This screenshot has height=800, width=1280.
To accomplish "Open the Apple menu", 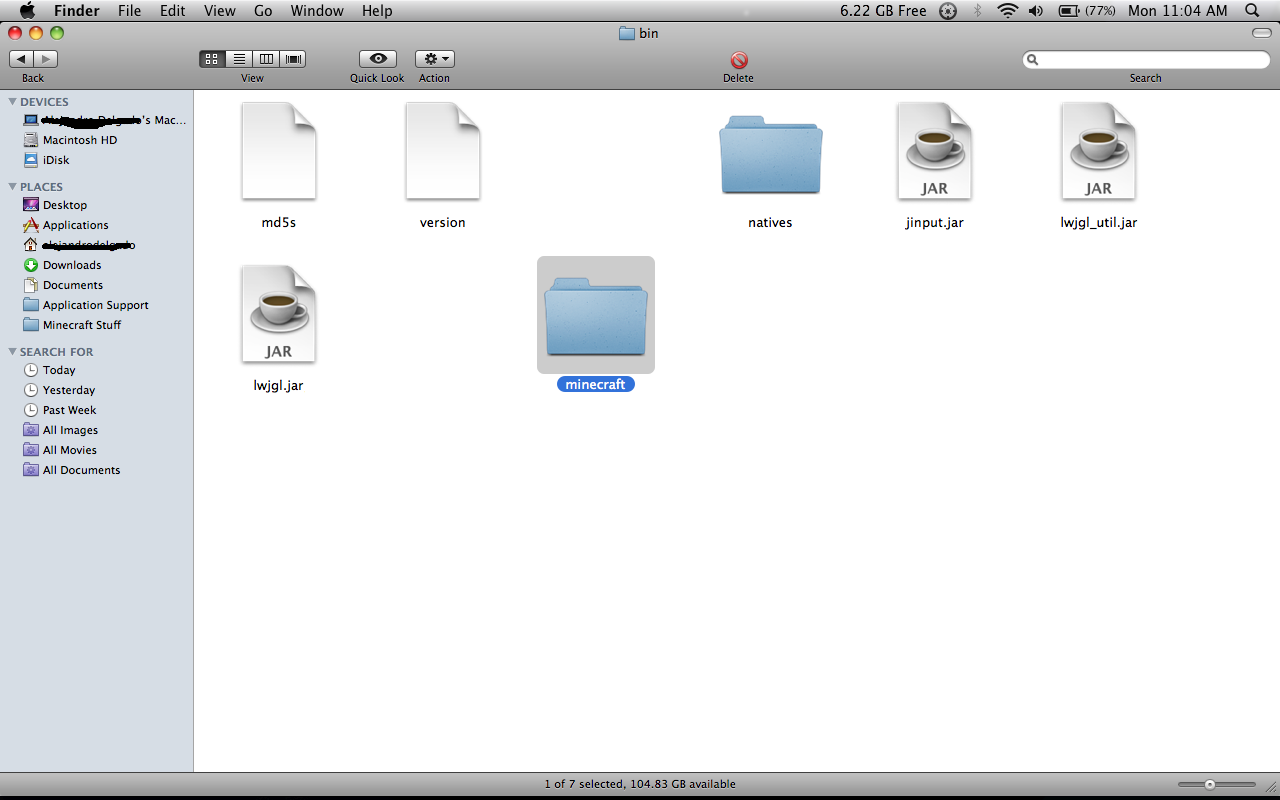I will (x=27, y=10).
